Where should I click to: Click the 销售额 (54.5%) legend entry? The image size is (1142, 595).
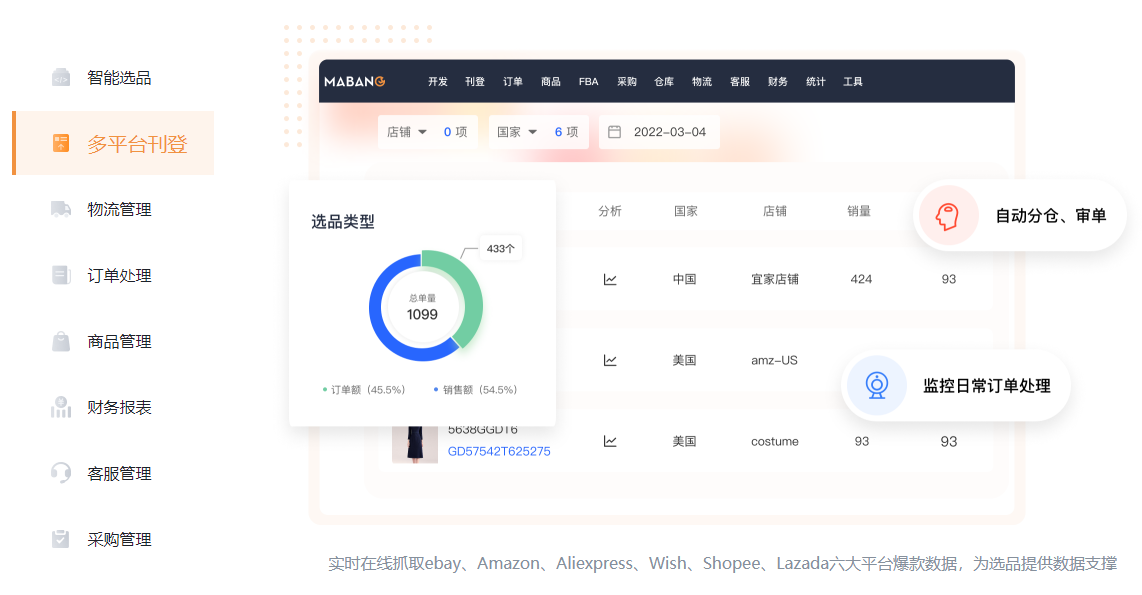(x=475, y=390)
